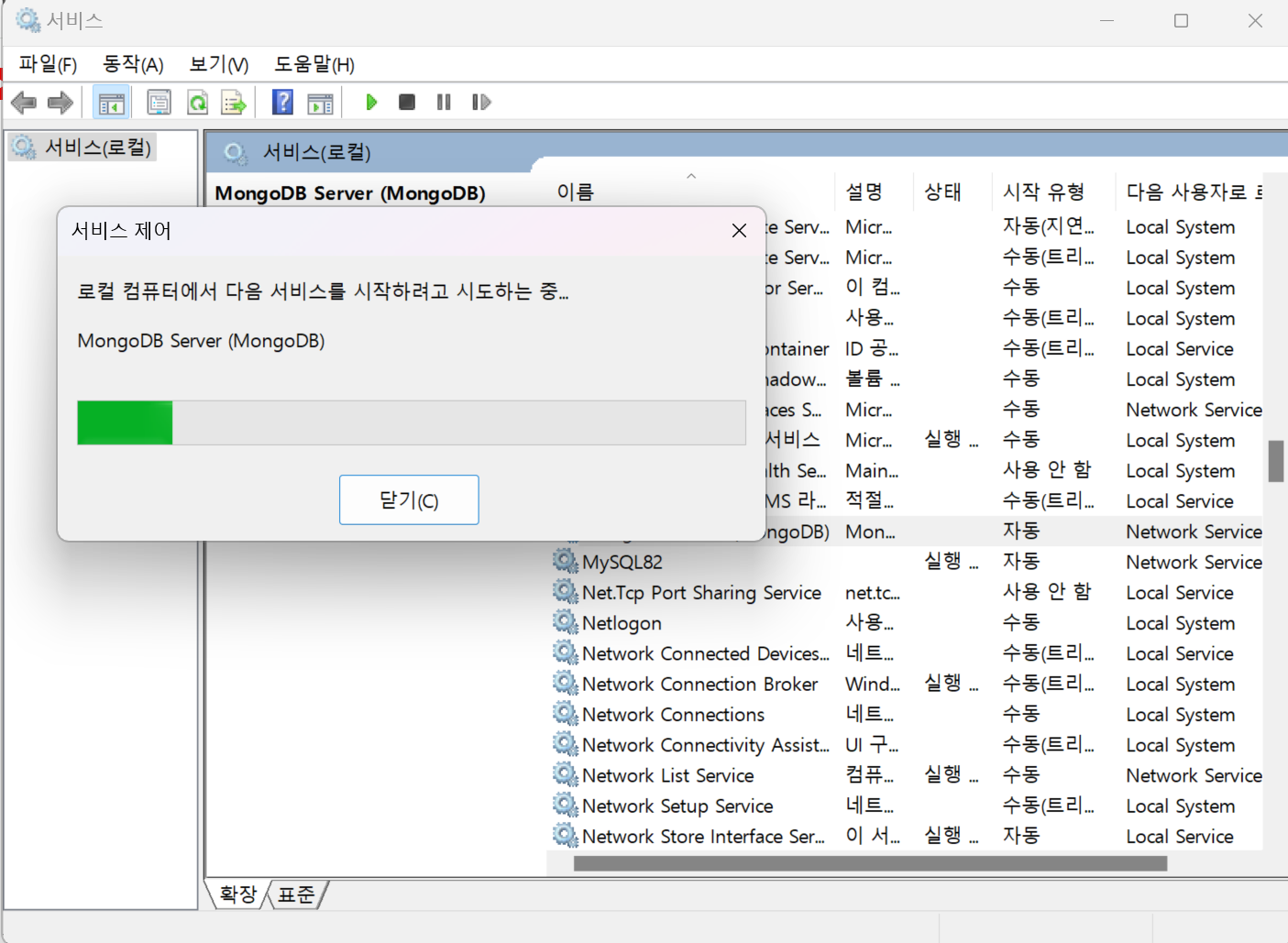Click the Refresh toolbar icon

coord(197,103)
